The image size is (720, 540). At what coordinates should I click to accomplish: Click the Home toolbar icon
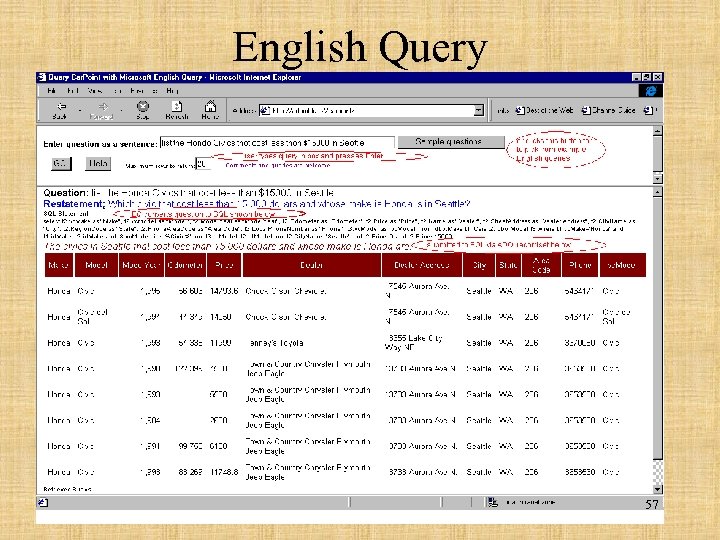[x=210, y=107]
